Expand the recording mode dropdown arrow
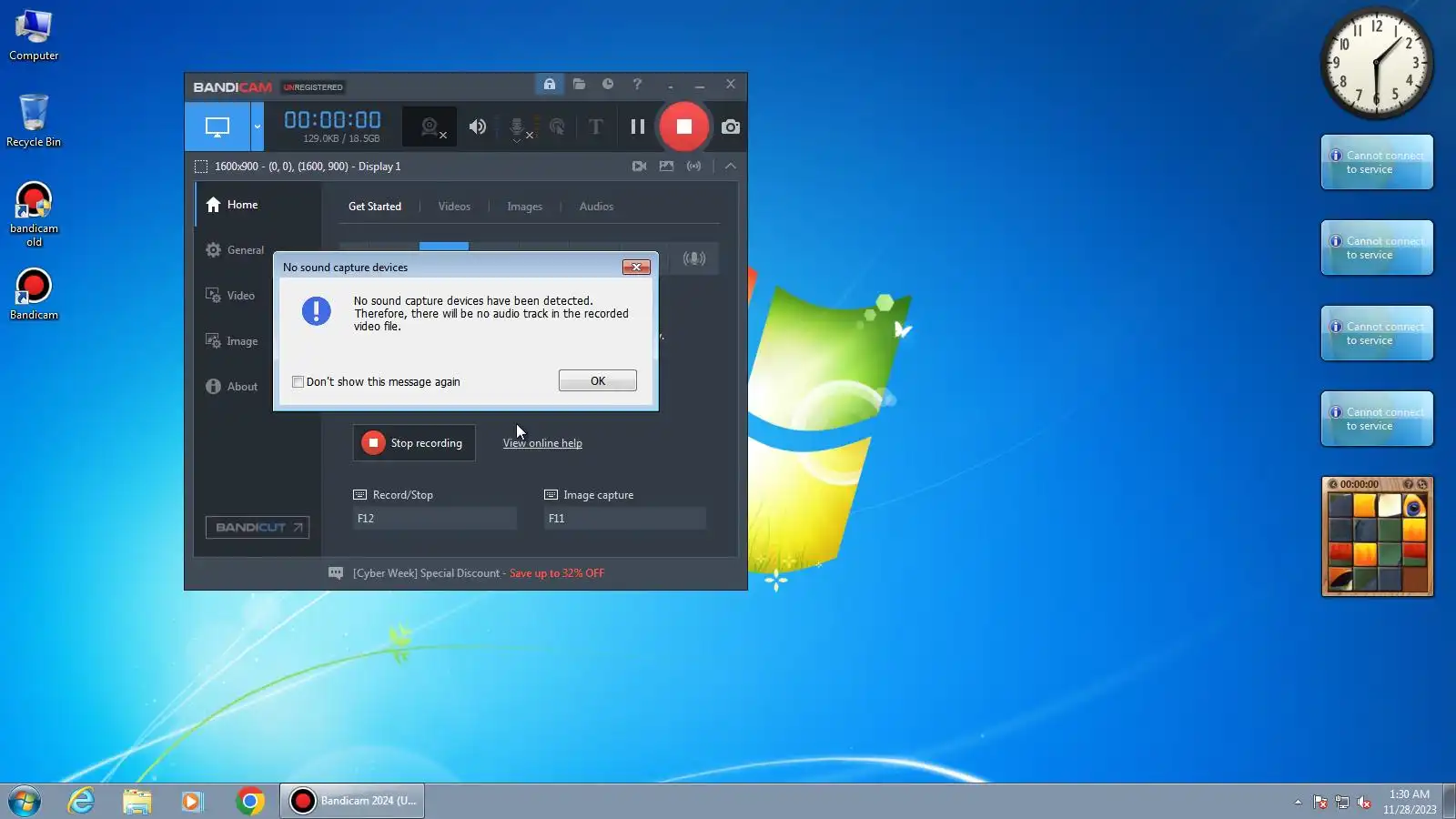 click(x=258, y=126)
